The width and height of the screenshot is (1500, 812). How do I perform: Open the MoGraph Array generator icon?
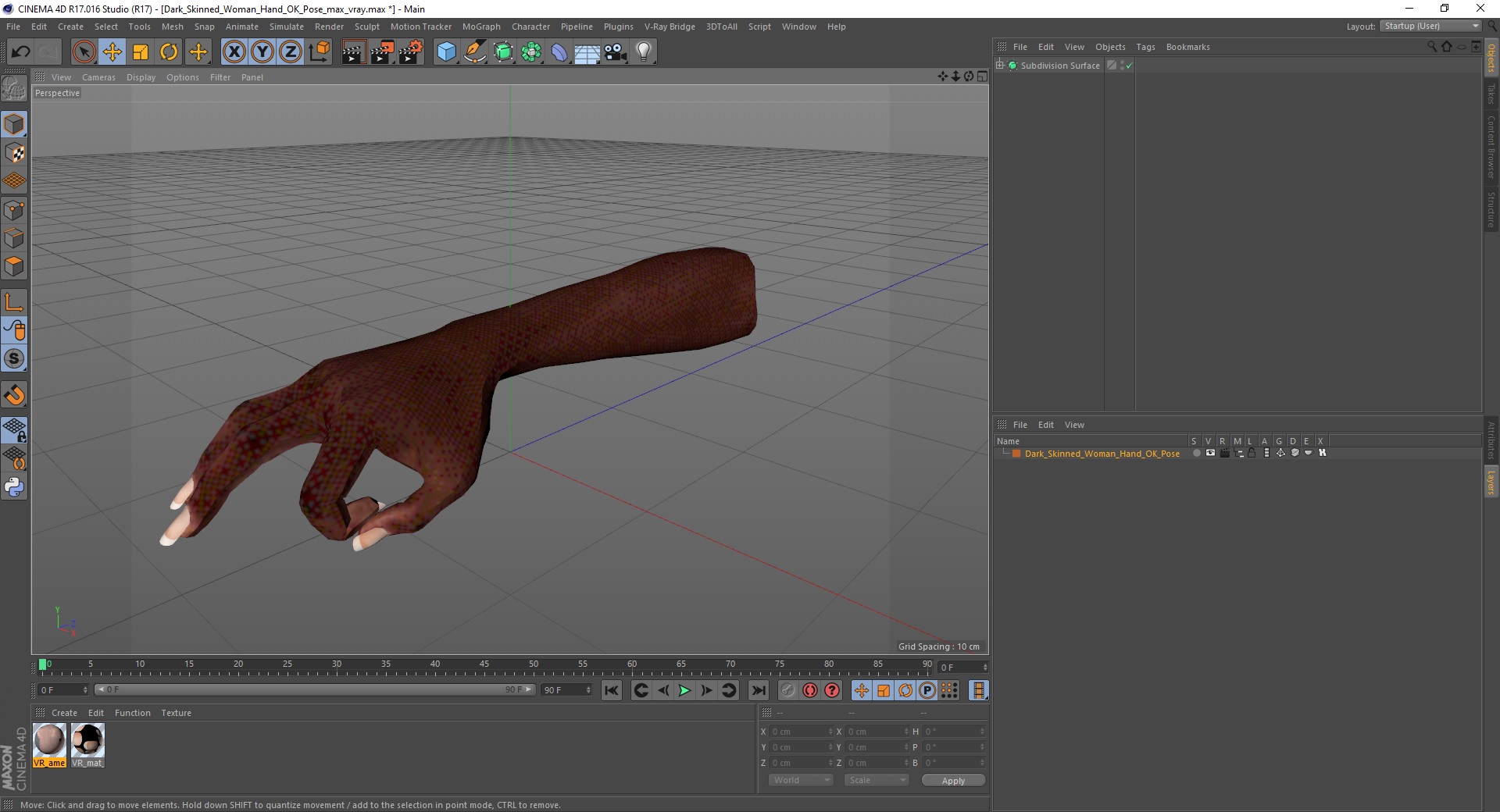click(531, 52)
